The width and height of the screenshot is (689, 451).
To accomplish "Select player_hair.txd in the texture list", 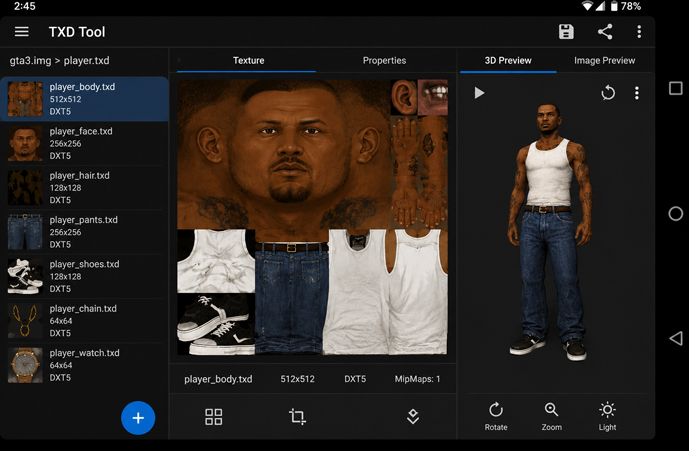I will click(x=84, y=188).
